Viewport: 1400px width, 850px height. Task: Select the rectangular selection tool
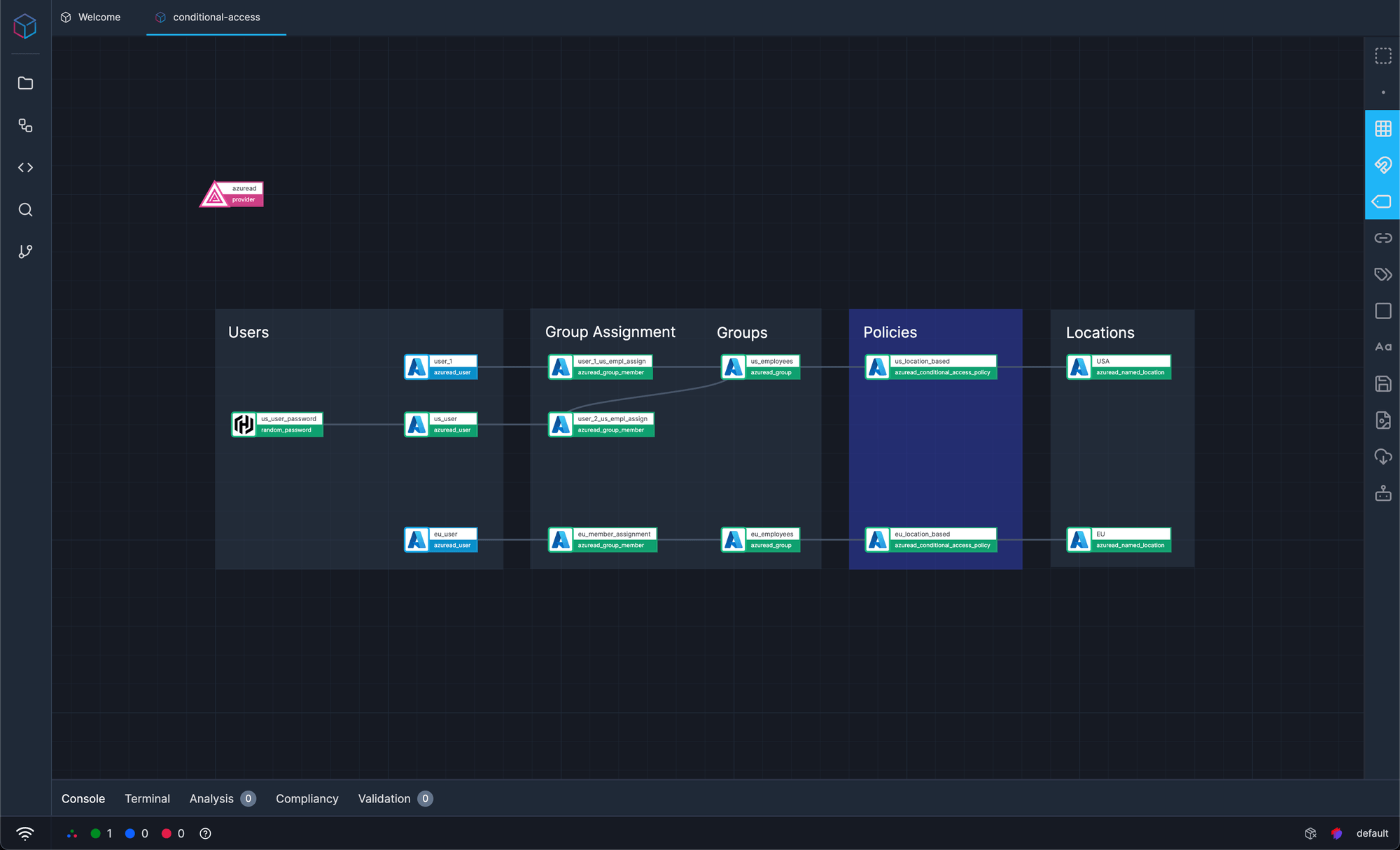point(1382,56)
